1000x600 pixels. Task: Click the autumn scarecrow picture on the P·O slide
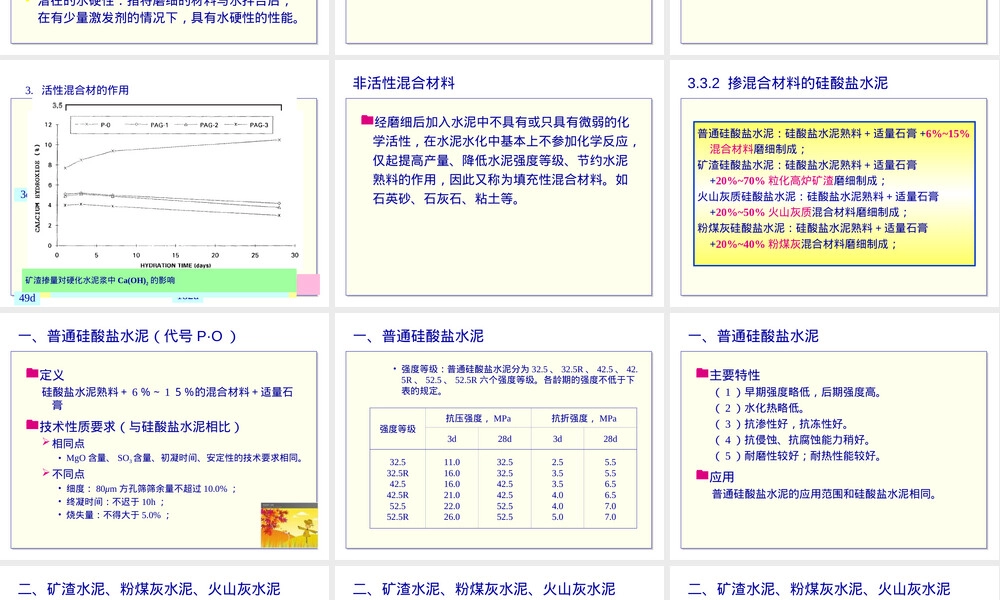point(289,525)
